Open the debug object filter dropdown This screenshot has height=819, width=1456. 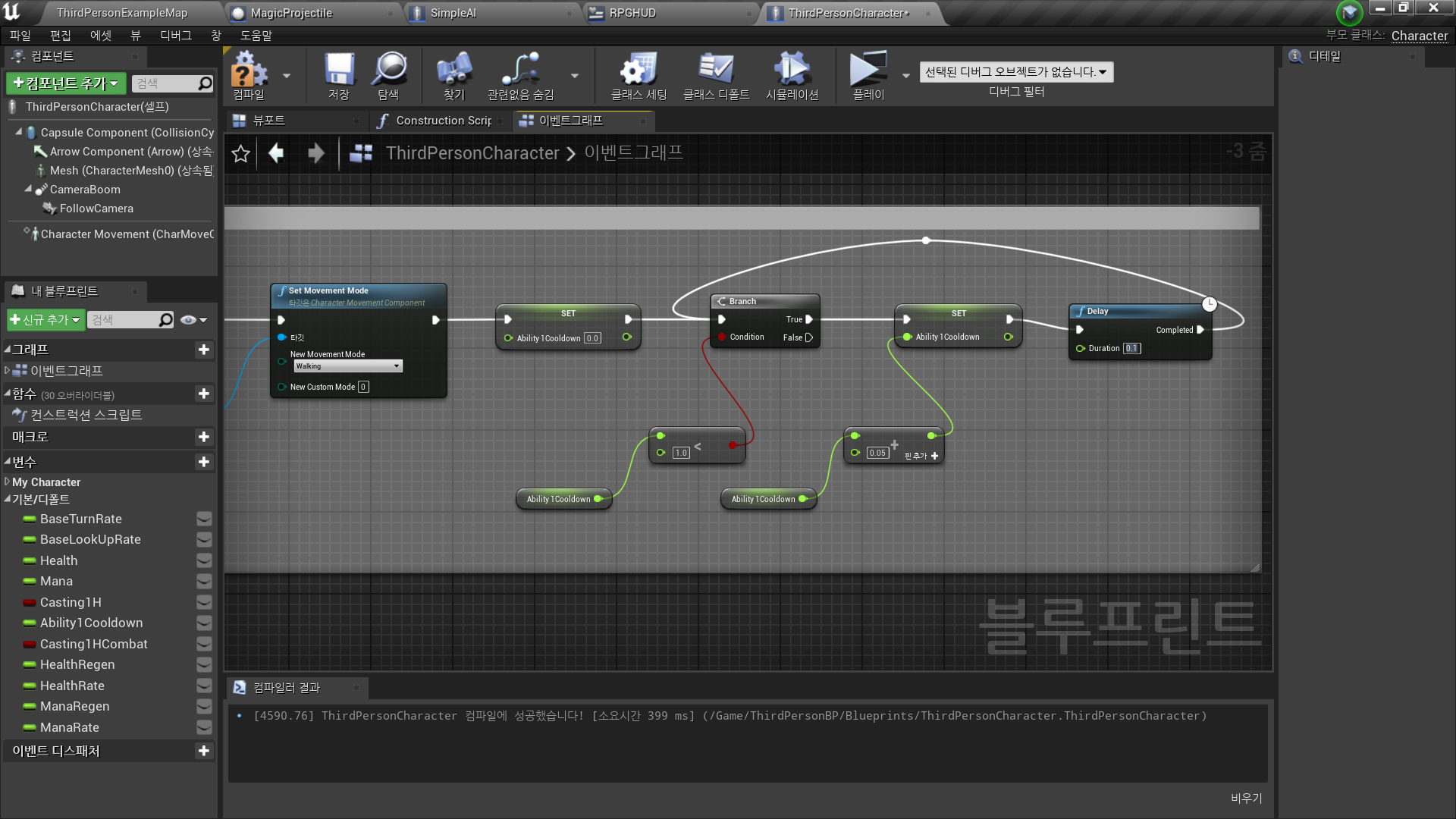[1016, 72]
